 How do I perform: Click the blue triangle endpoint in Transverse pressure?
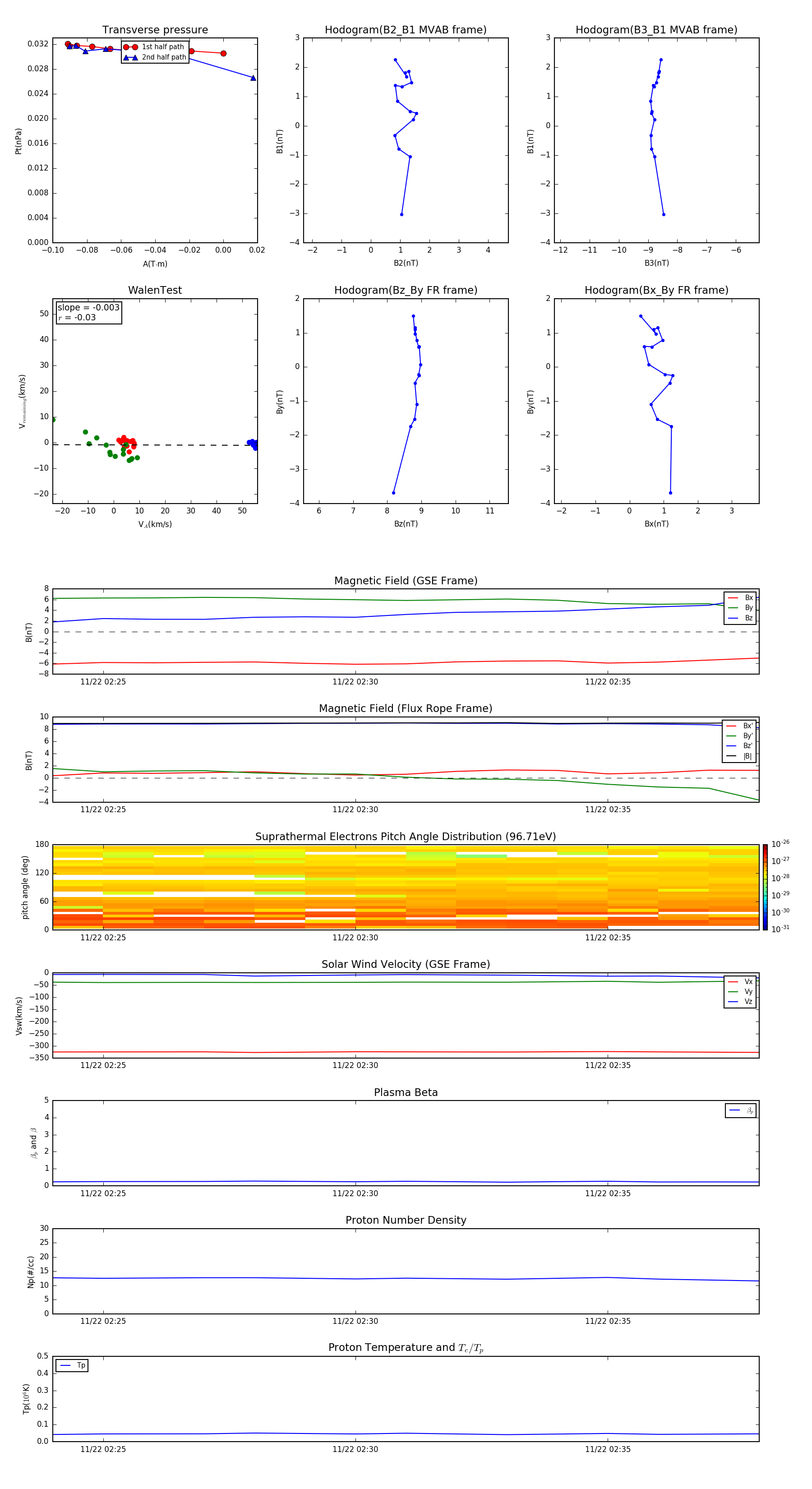pyautogui.click(x=253, y=78)
